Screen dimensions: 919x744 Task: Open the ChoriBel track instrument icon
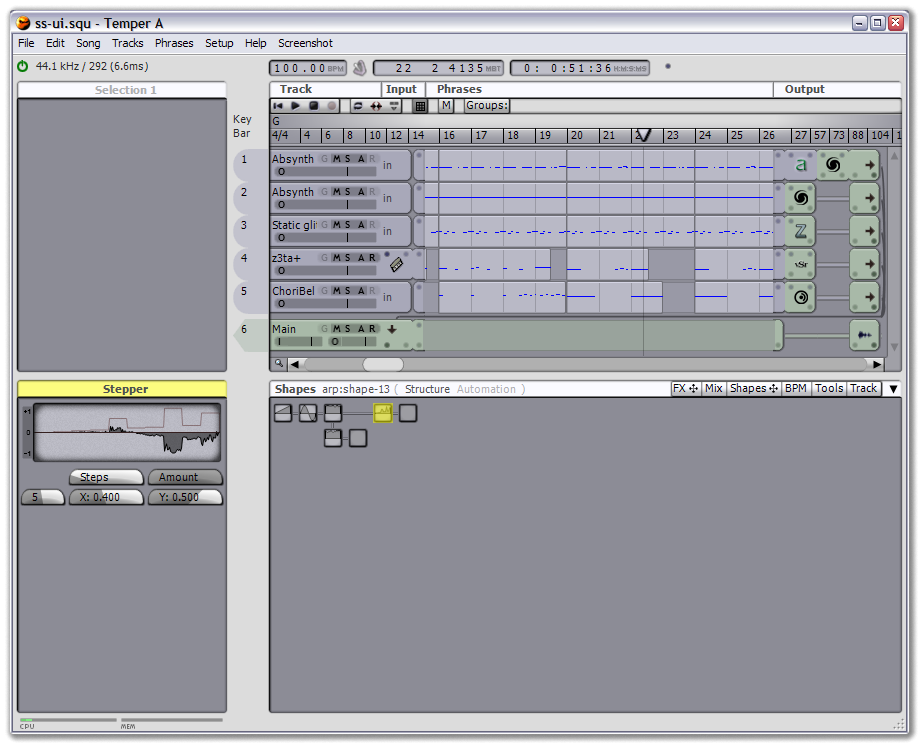[801, 297]
